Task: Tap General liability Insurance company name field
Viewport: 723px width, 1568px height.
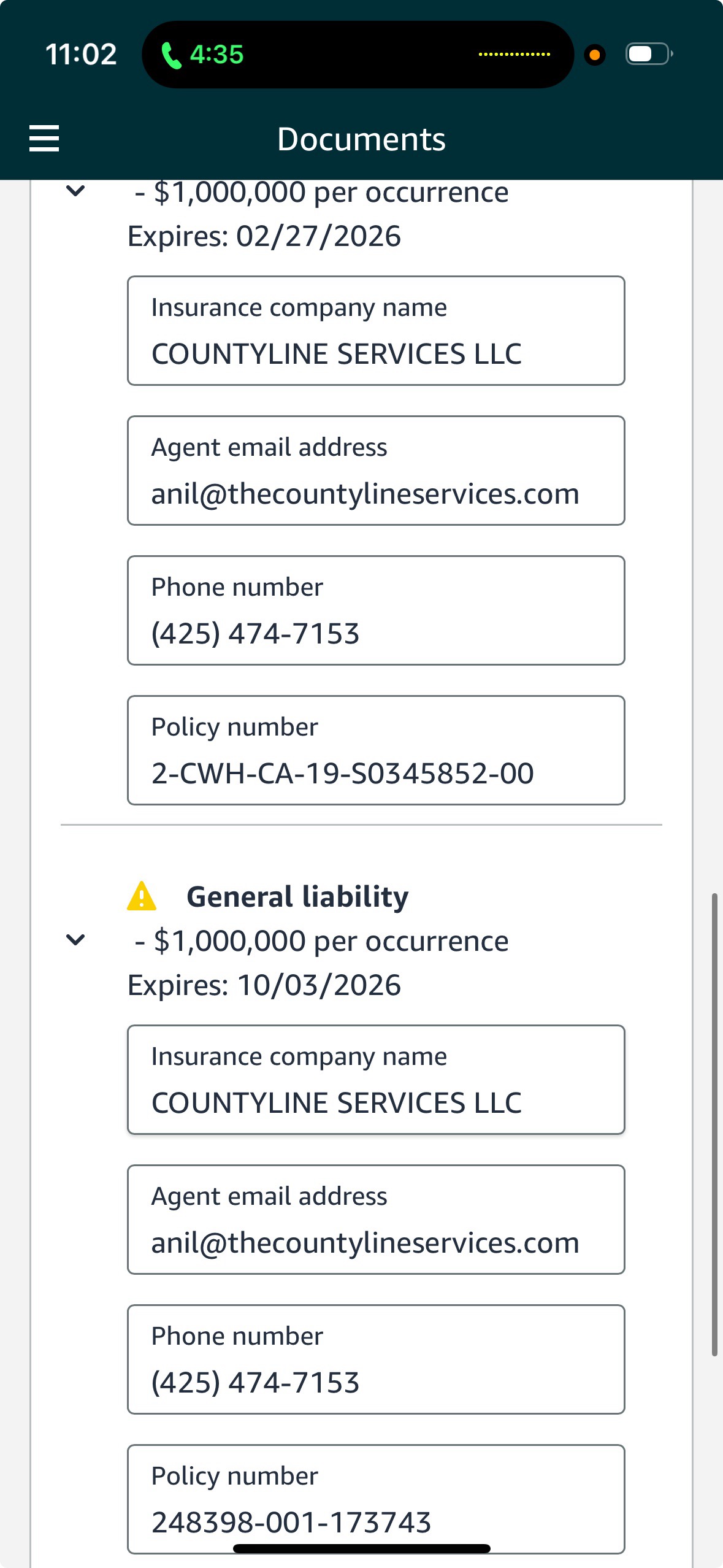Action: (x=376, y=1080)
